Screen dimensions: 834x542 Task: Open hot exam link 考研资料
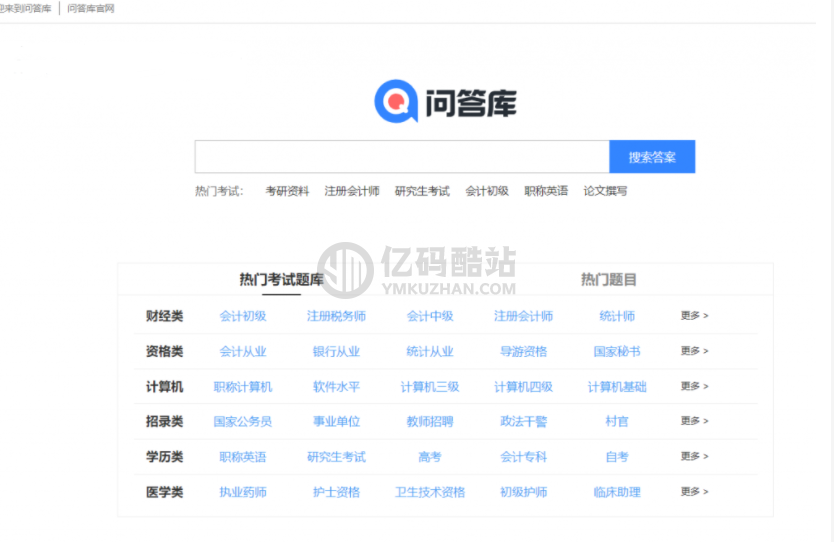(287, 191)
